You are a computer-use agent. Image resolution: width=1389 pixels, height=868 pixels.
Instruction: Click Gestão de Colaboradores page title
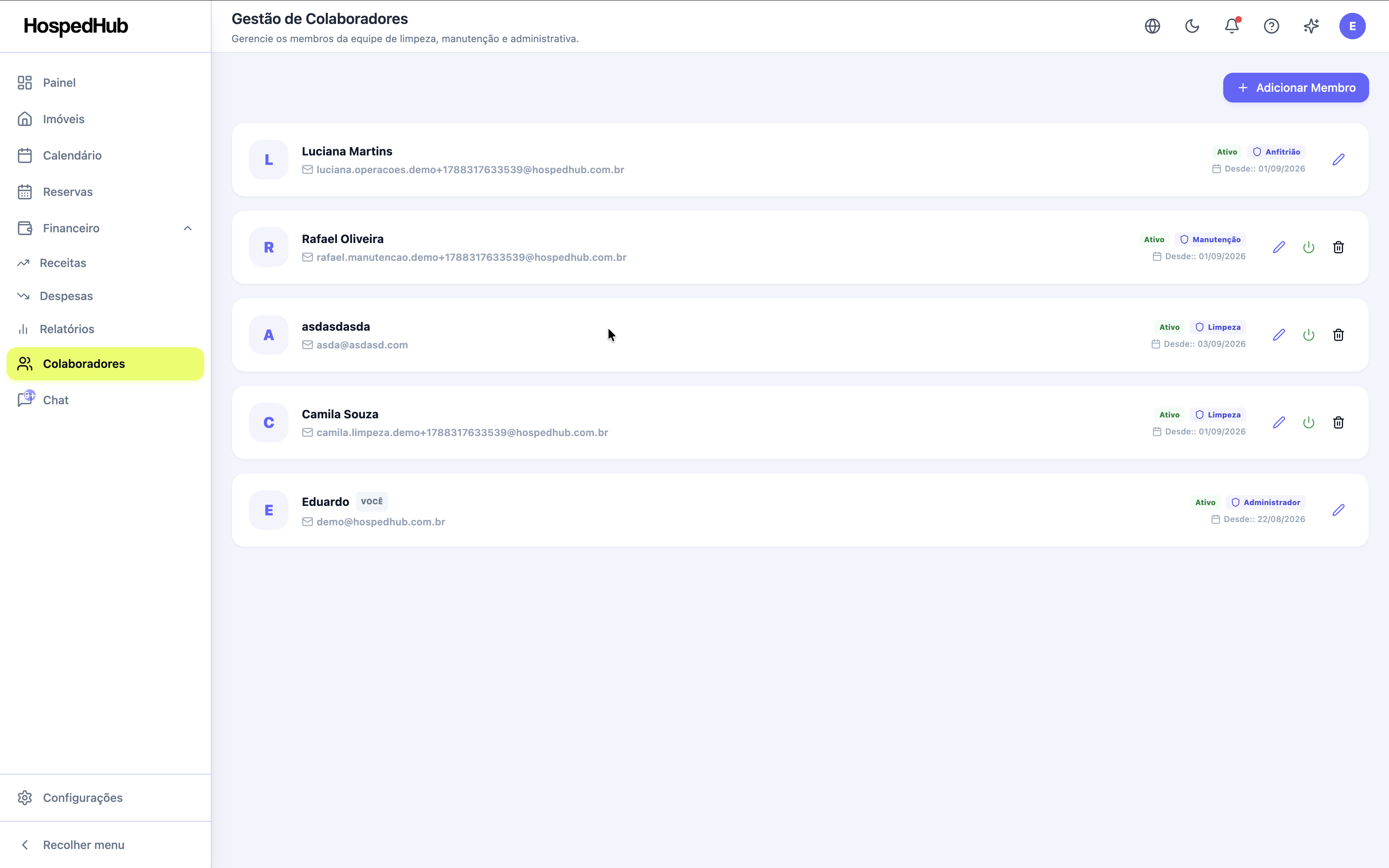point(320,19)
